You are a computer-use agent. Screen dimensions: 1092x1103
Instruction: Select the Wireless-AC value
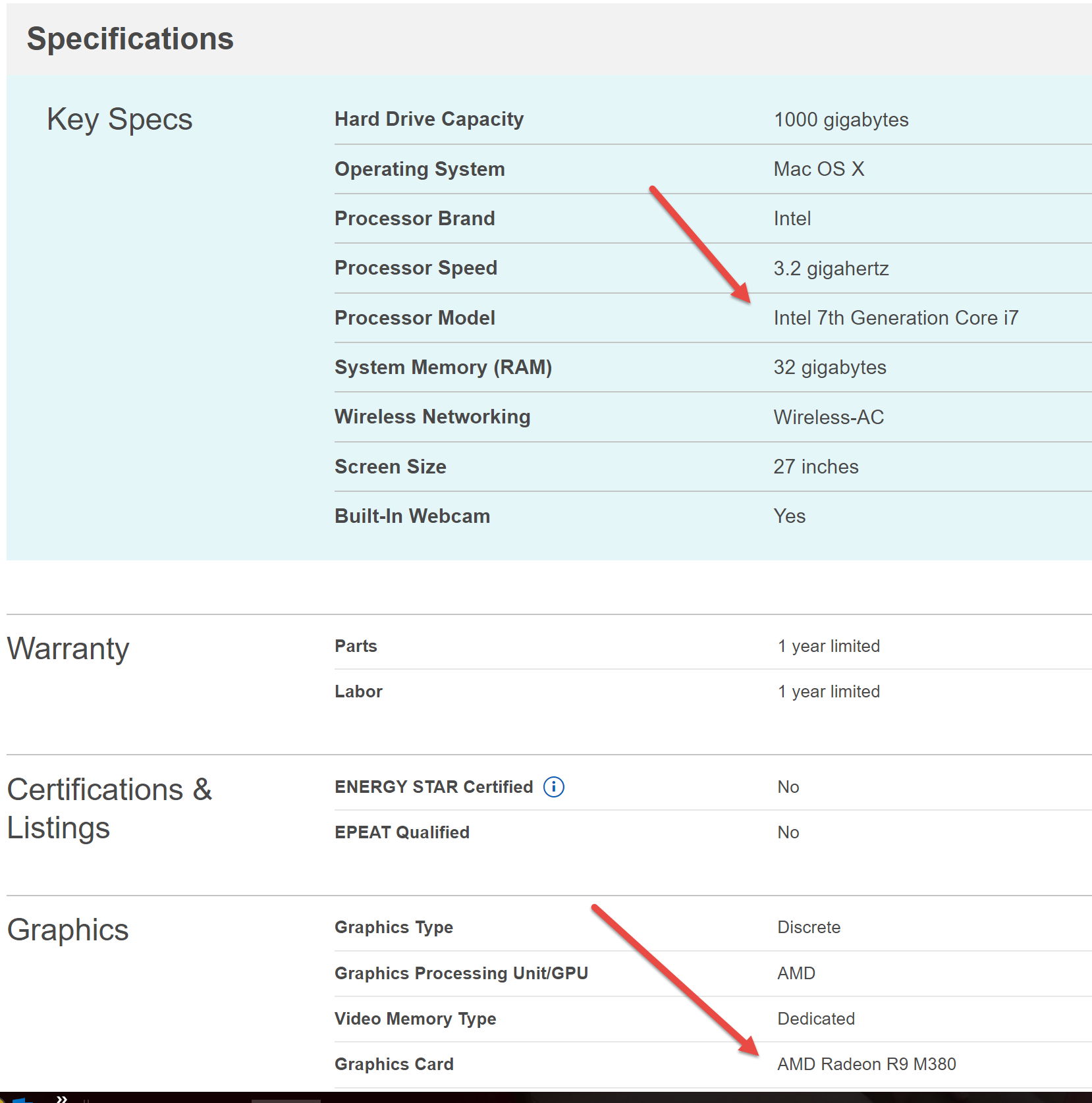(x=828, y=417)
